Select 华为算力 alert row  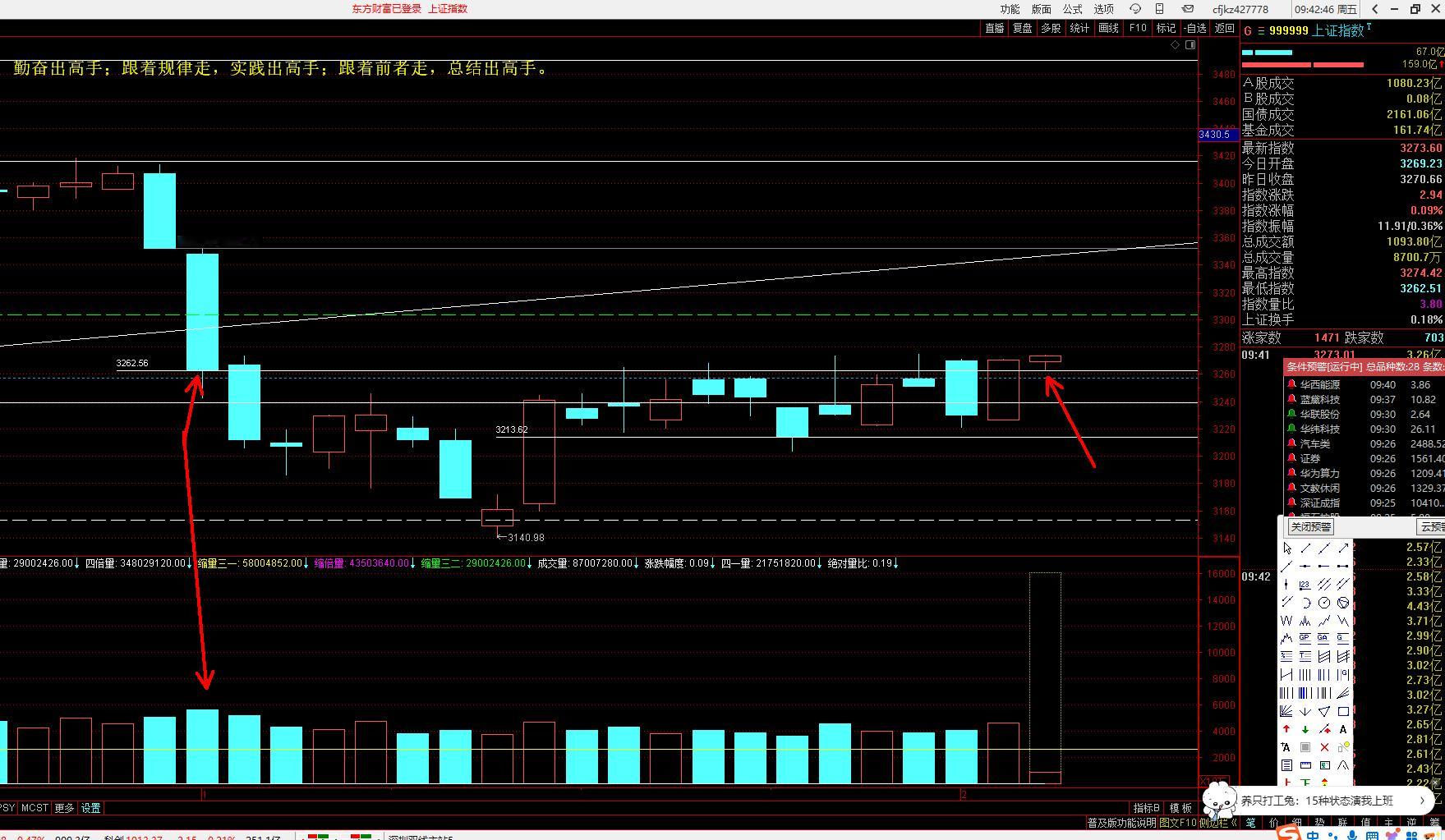1364,473
